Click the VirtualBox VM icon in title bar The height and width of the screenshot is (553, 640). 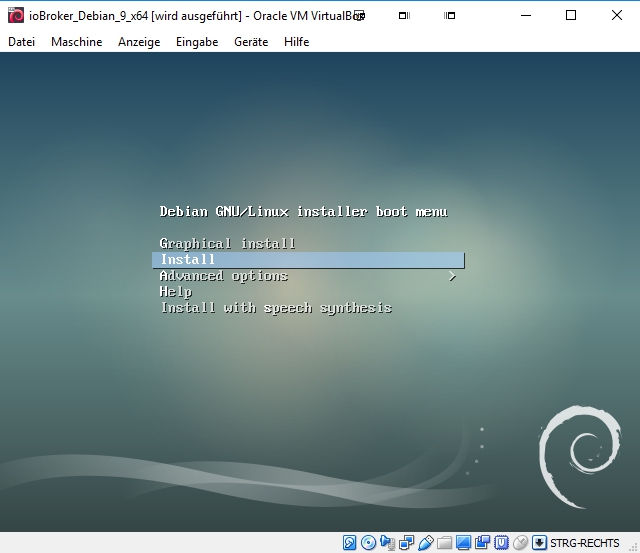16,16
